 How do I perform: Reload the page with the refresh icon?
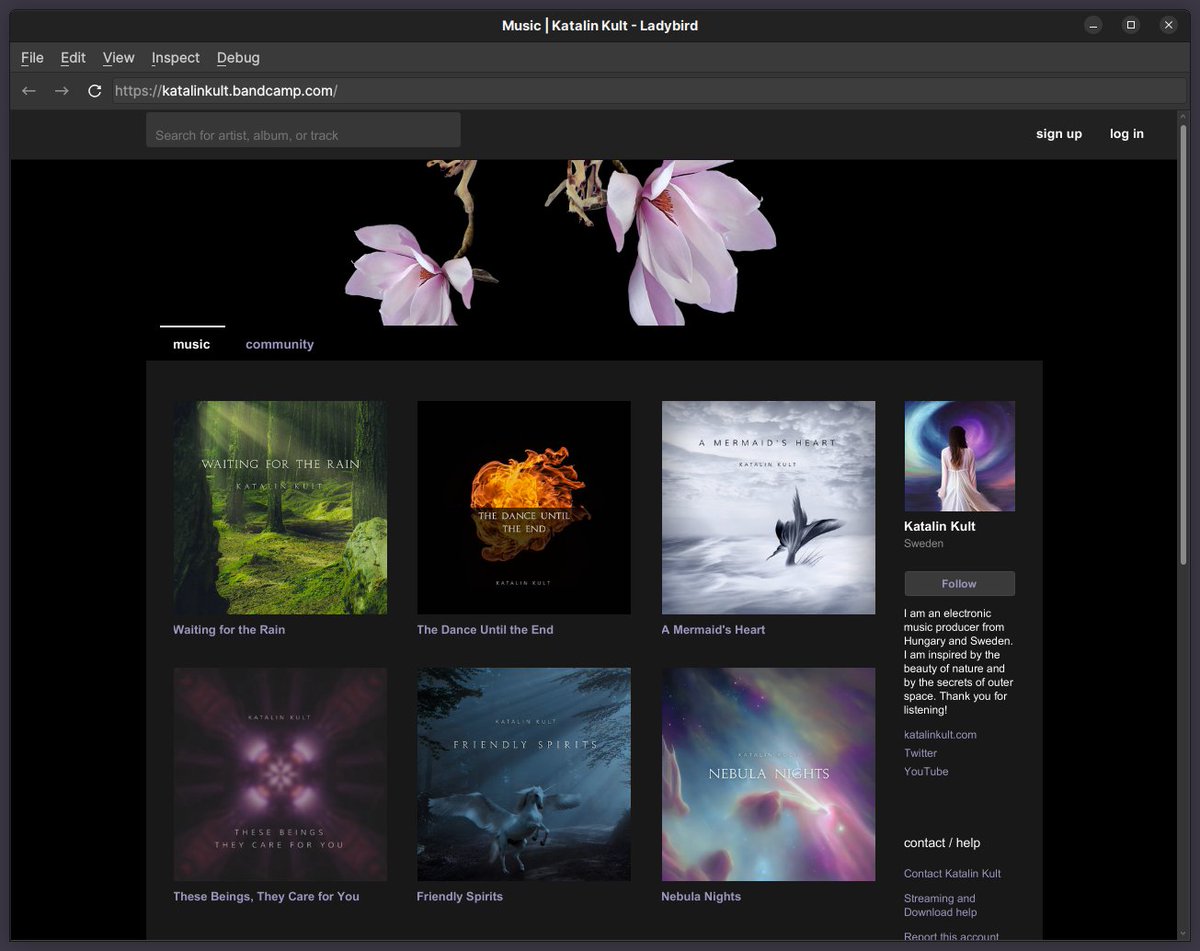pyautogui.click(x=95, y=91)
